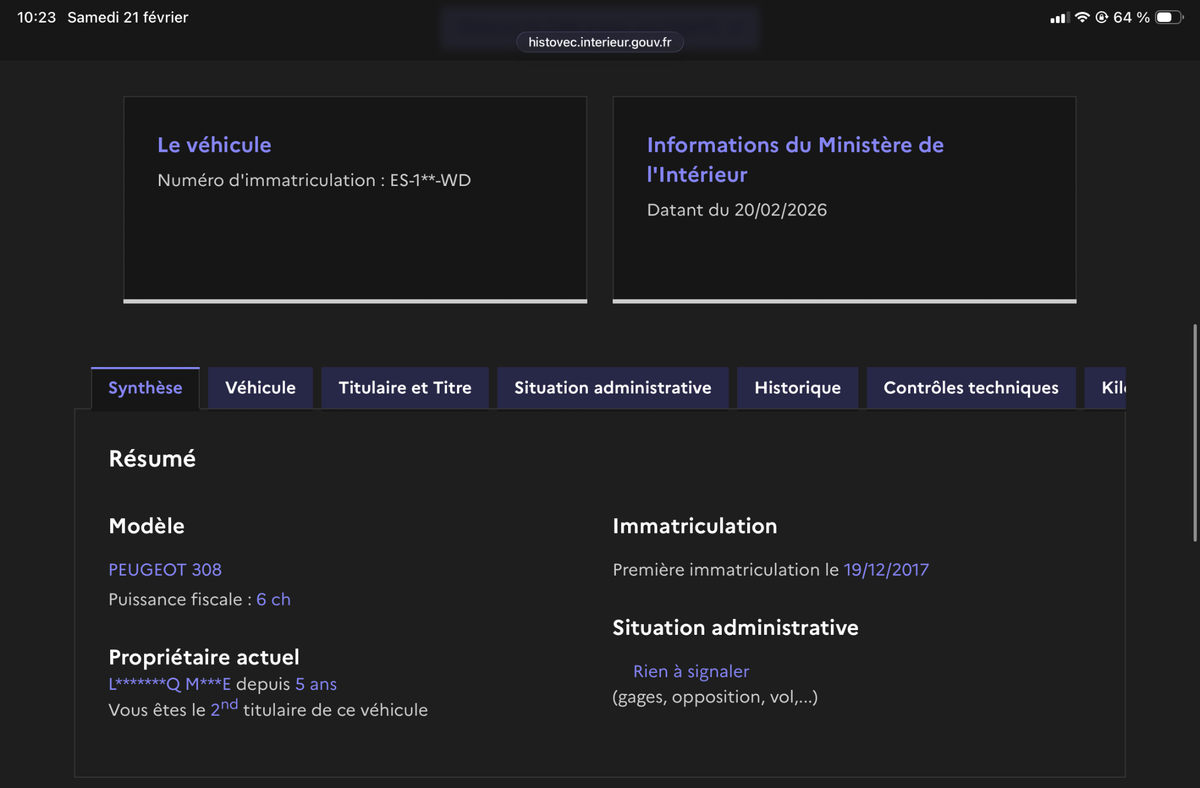Click the PEUGEOT 308 model text

click(x=165, y=570)
